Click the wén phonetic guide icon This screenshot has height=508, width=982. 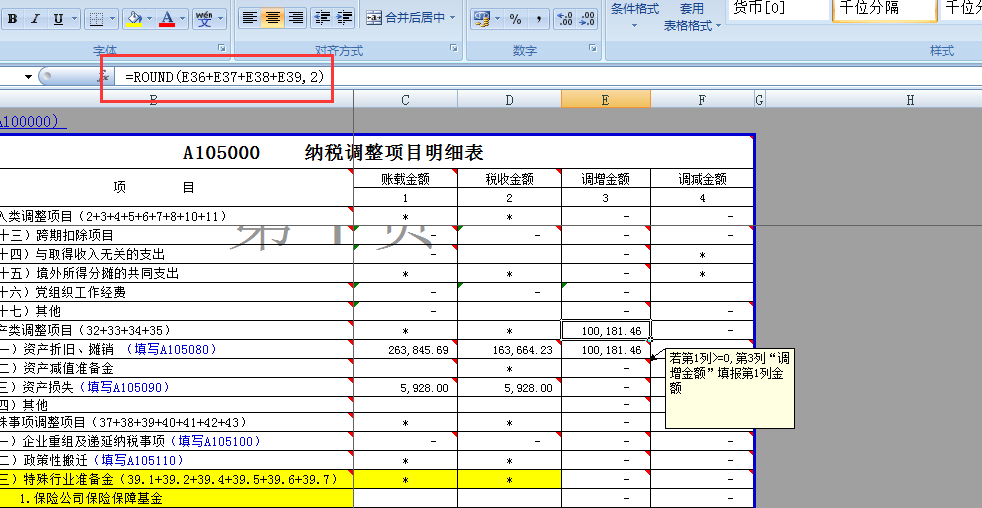pos(204,19)
